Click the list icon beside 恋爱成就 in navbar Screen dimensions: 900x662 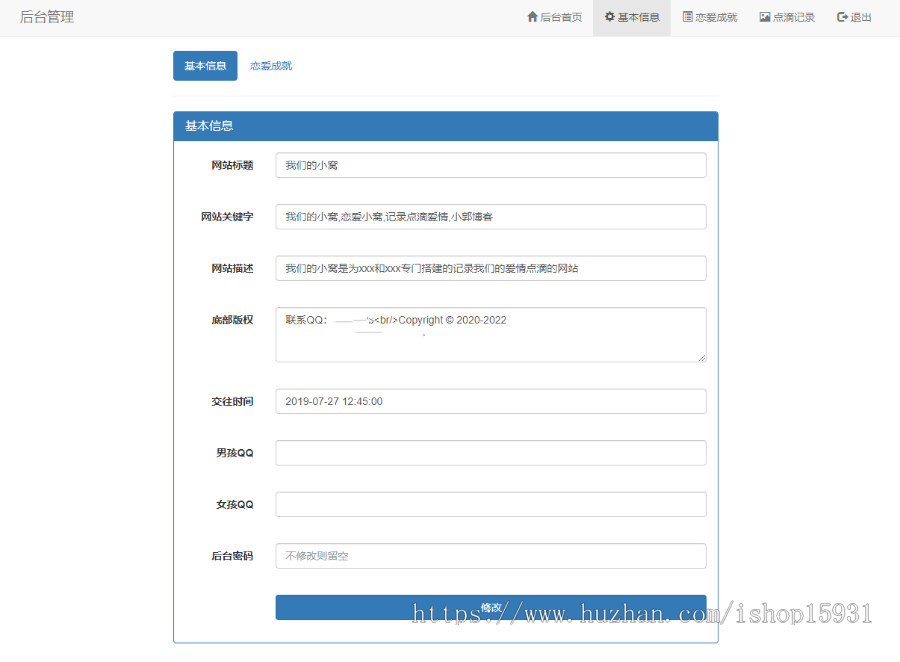pos(687,17)
